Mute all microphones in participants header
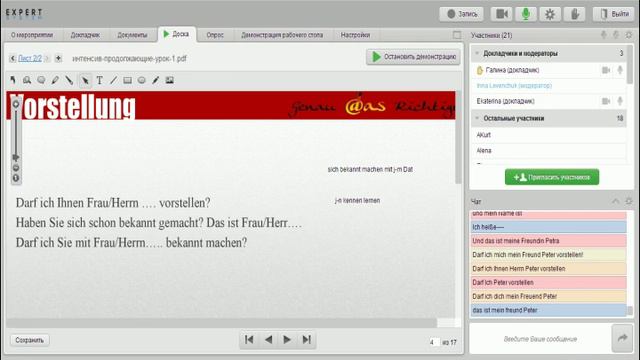The image size is (640, 360). 604,35
